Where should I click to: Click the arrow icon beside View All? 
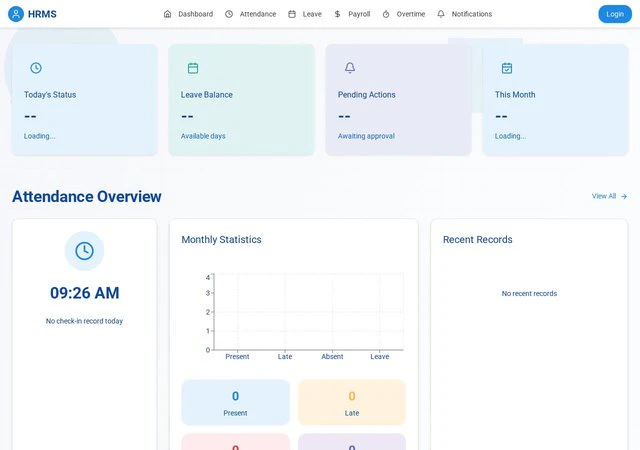click(624, 197)
